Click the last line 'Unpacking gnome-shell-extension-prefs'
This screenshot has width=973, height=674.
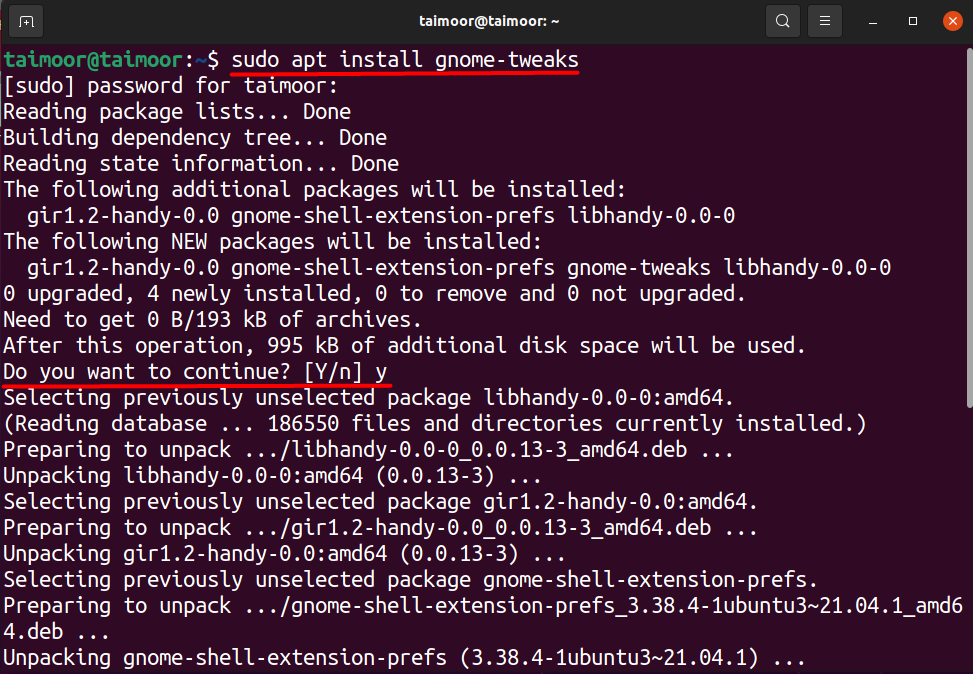click(404, 658)
